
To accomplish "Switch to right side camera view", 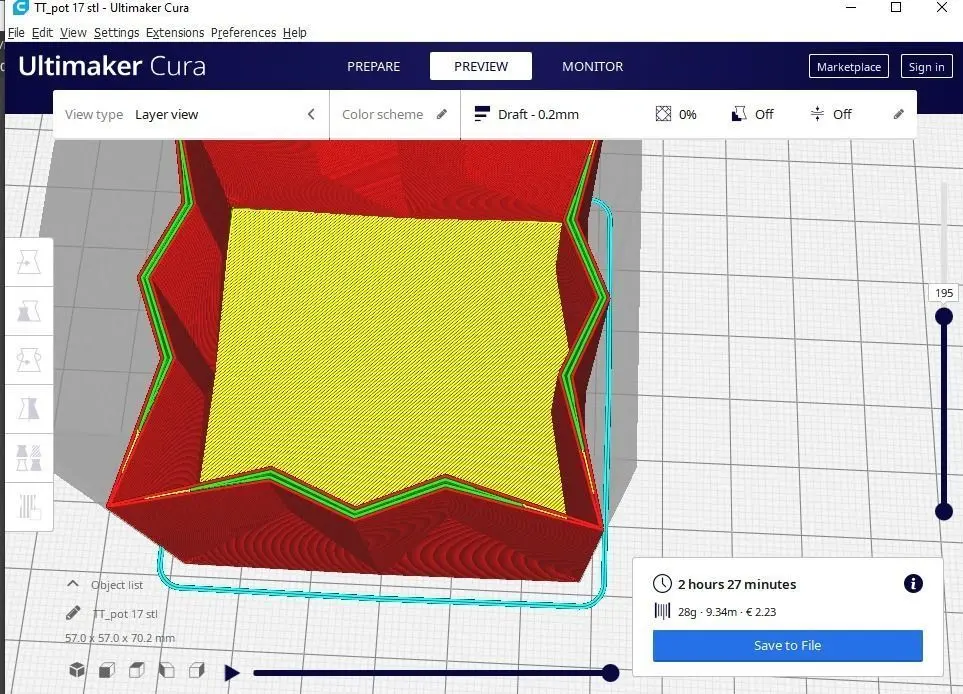I will pos(197,669).
